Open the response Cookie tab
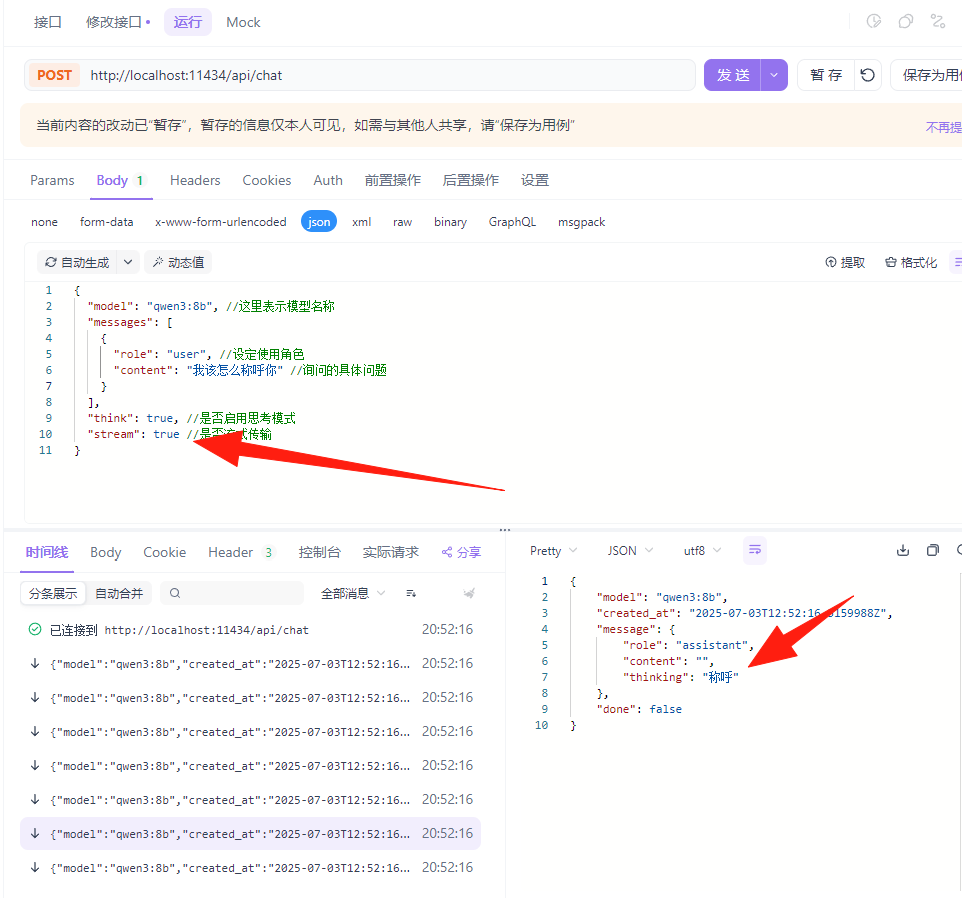The width and height of the screenshot is (962, 898). coord(164,552)
